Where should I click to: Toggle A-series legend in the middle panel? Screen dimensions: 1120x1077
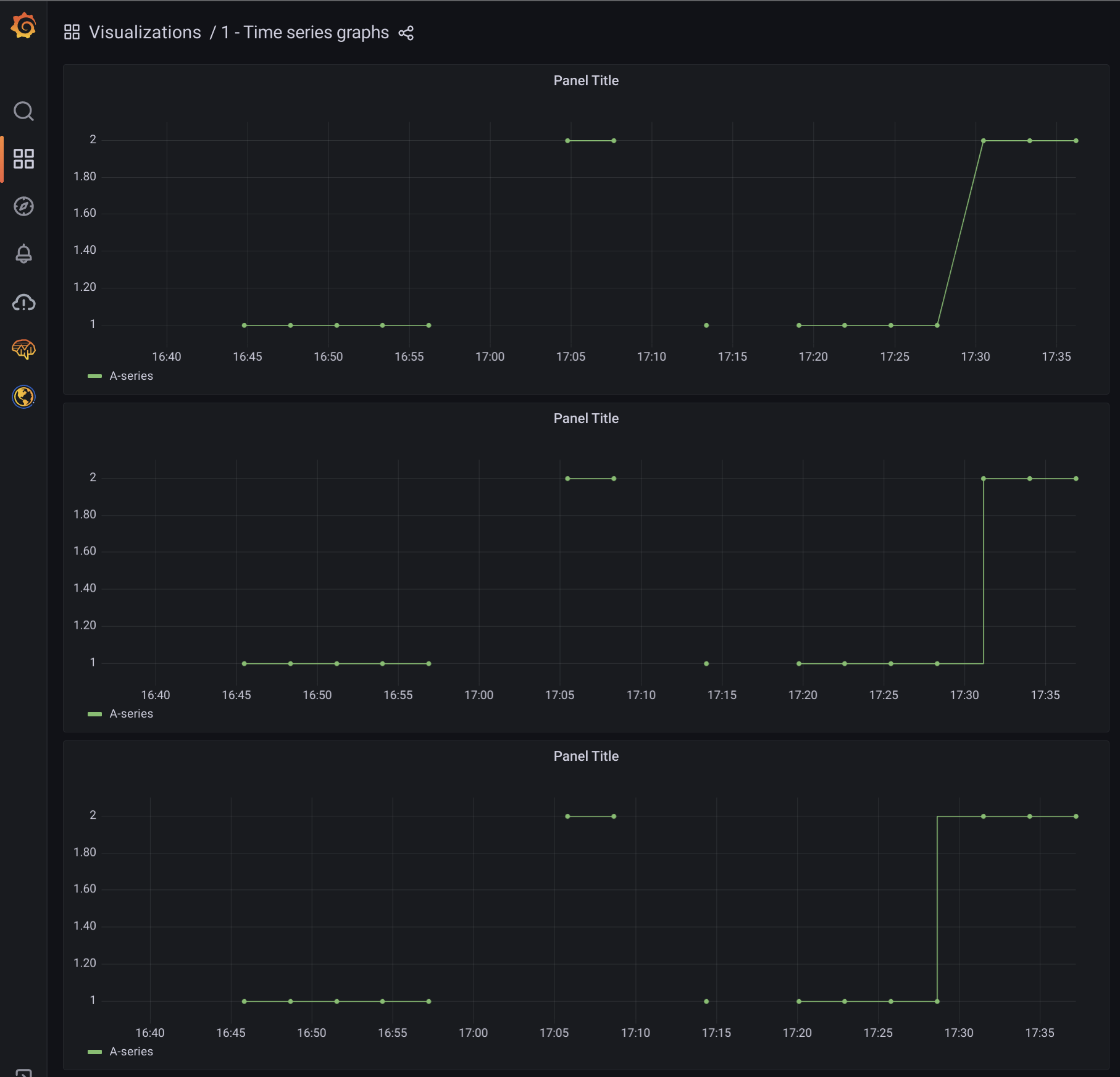point(130,713)
